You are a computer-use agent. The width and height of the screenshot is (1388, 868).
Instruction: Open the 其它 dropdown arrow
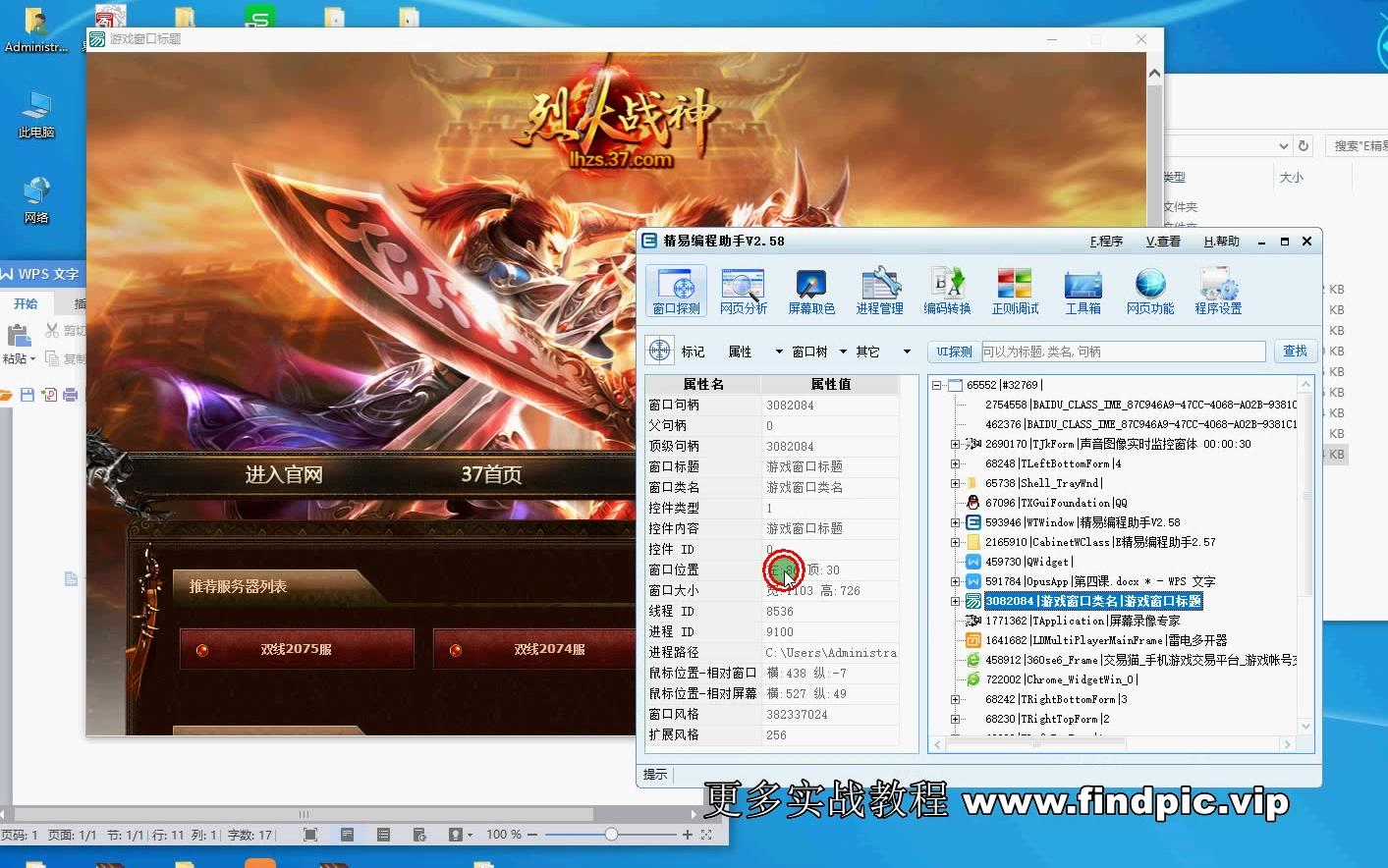coord(907,352)
